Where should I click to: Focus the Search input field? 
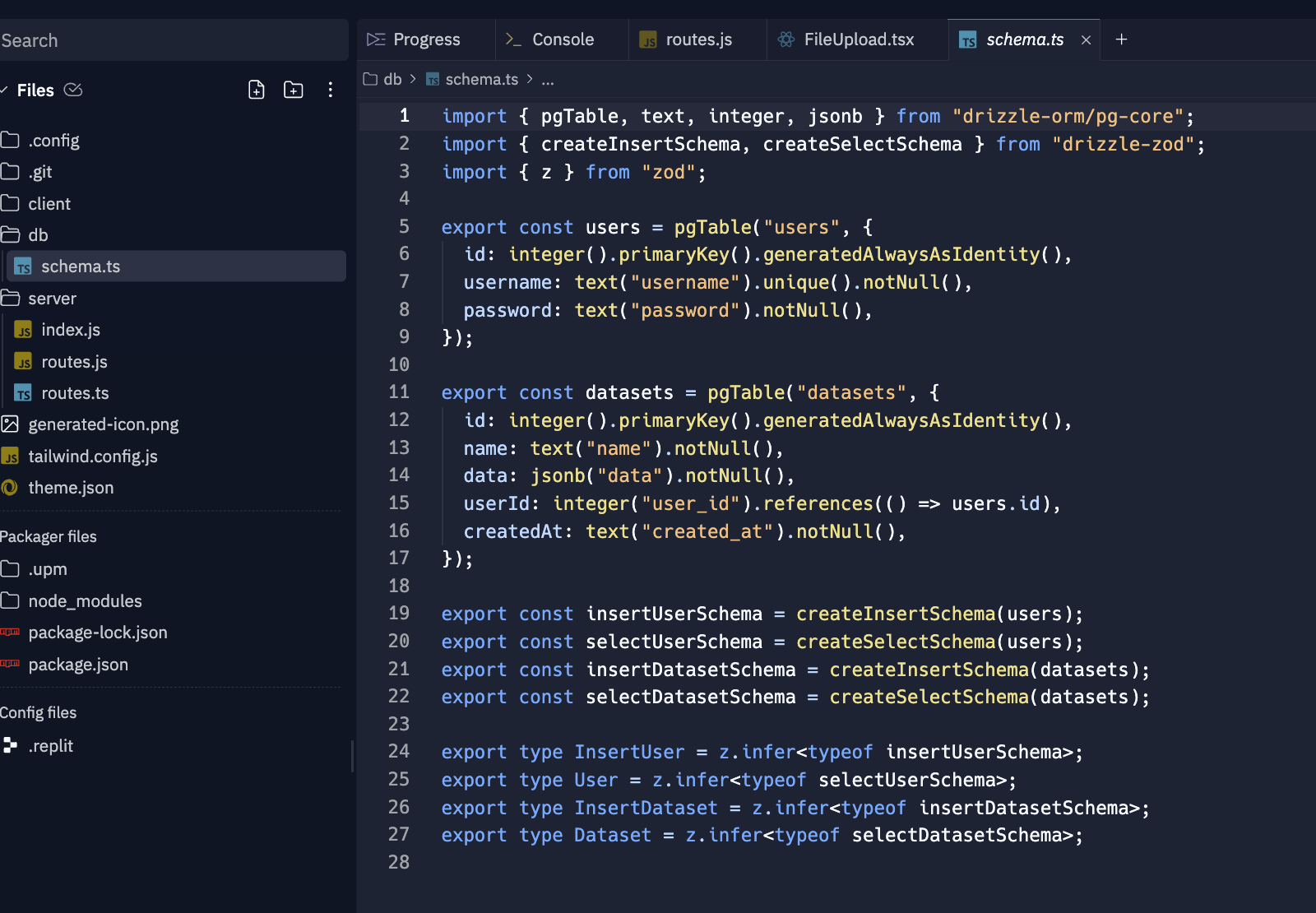point(174,40)
